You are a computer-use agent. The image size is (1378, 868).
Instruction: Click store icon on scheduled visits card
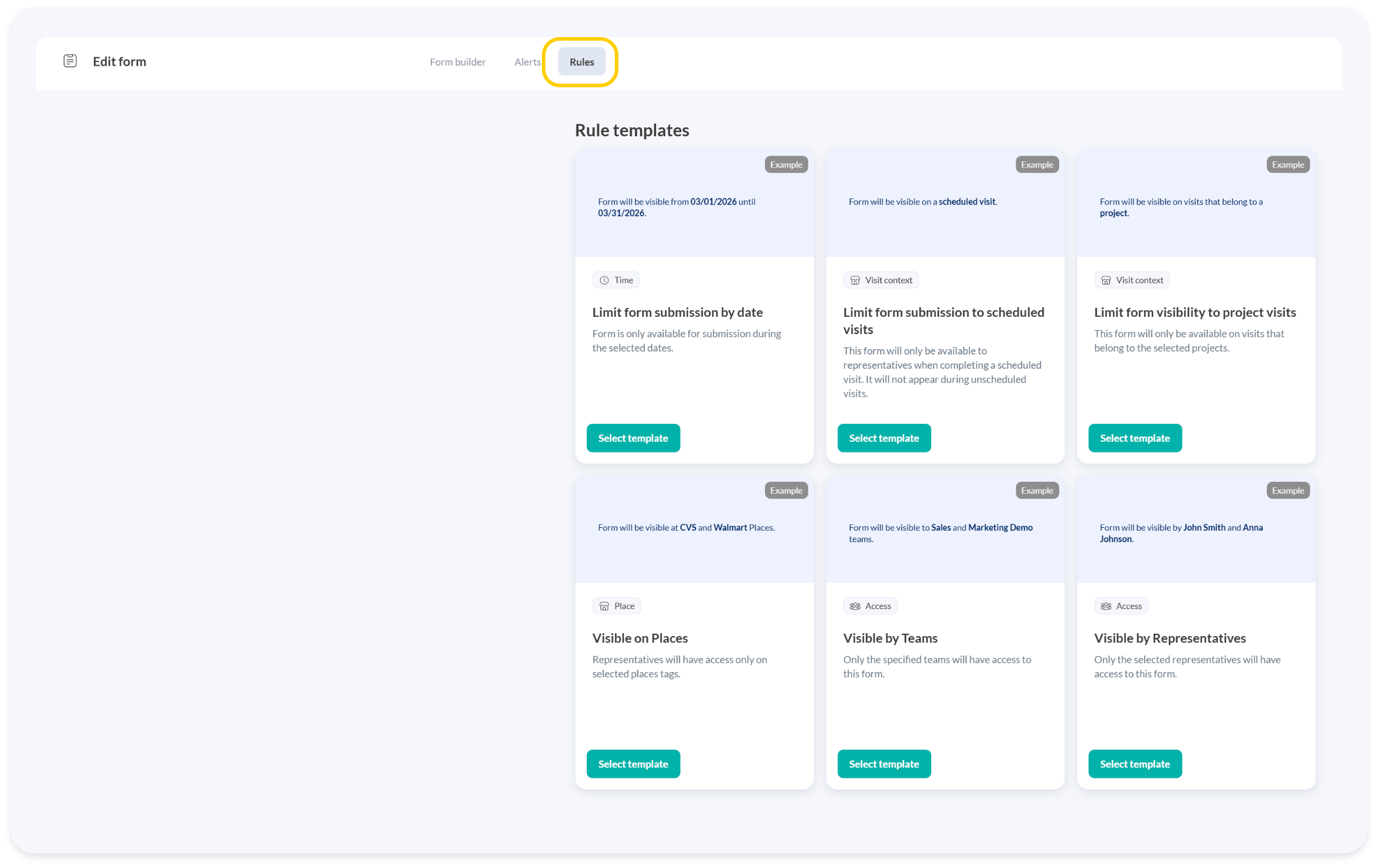[x=855, y=280]
